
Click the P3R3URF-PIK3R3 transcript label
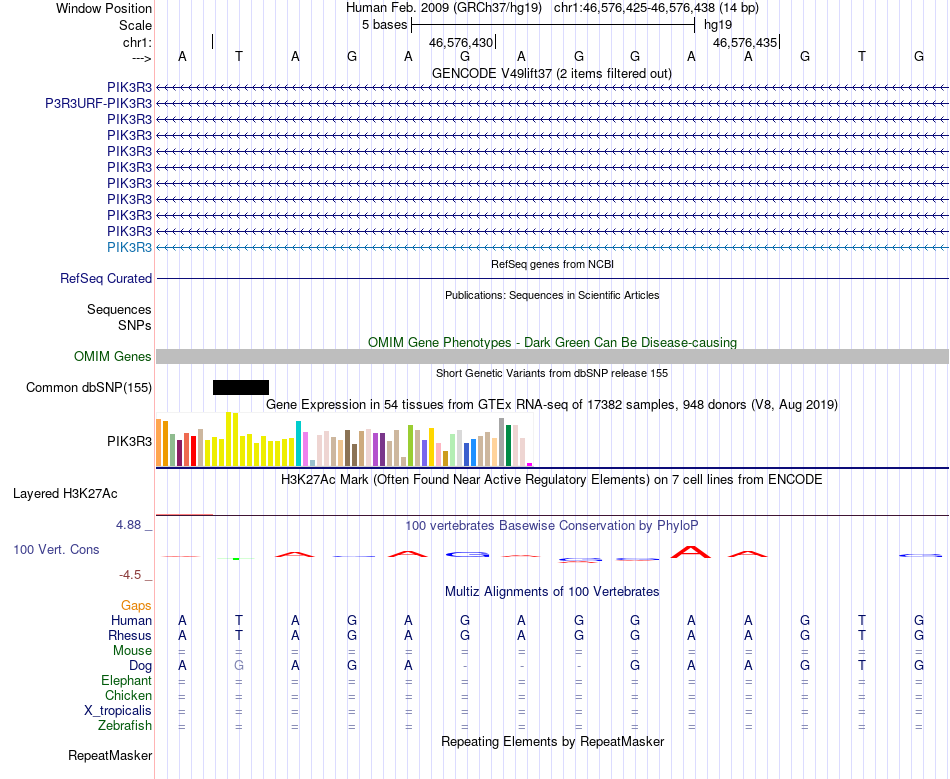(99, 104)
